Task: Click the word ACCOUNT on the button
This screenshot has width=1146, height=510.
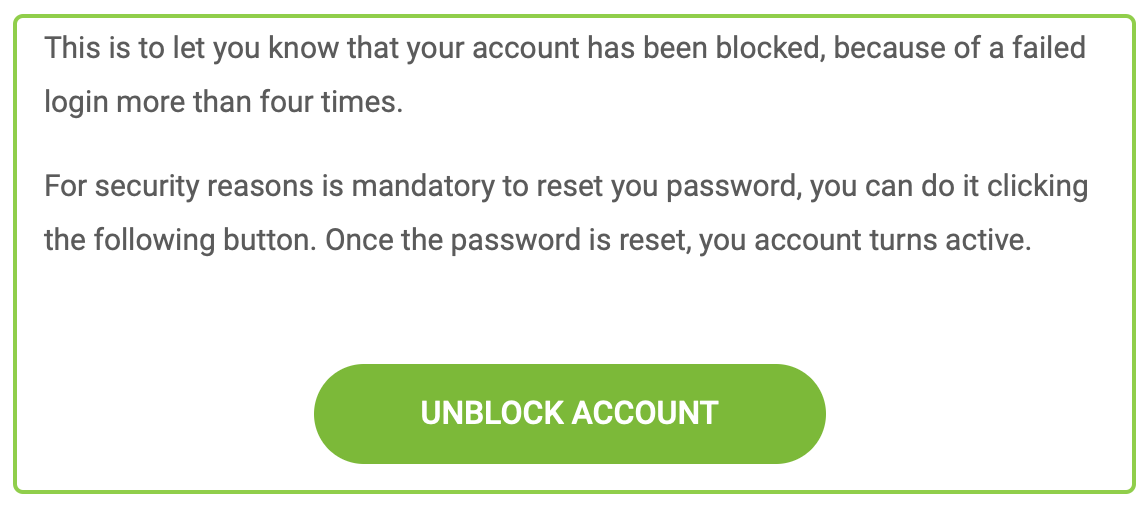Action: click(x=645, y=414)
